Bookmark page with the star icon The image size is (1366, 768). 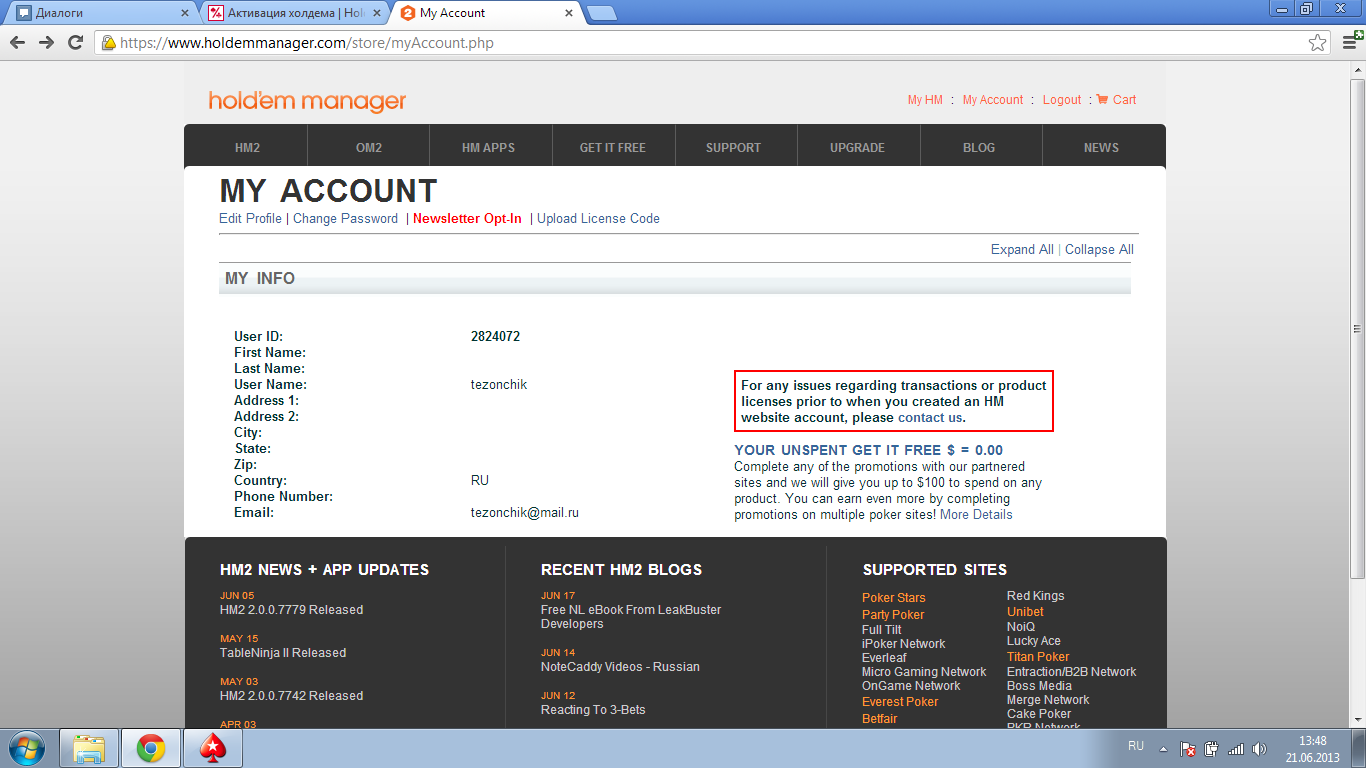pos(1318,43)
